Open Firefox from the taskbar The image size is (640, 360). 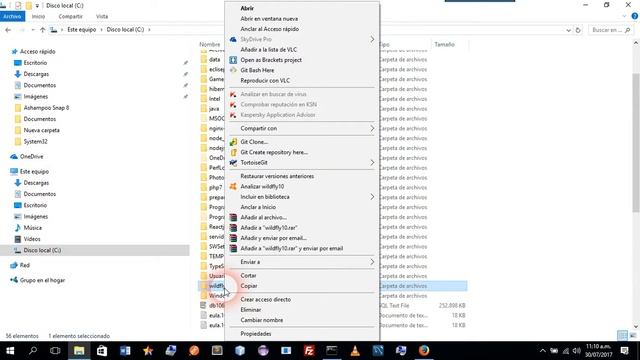pyautogui.click(x=424, y=351)
